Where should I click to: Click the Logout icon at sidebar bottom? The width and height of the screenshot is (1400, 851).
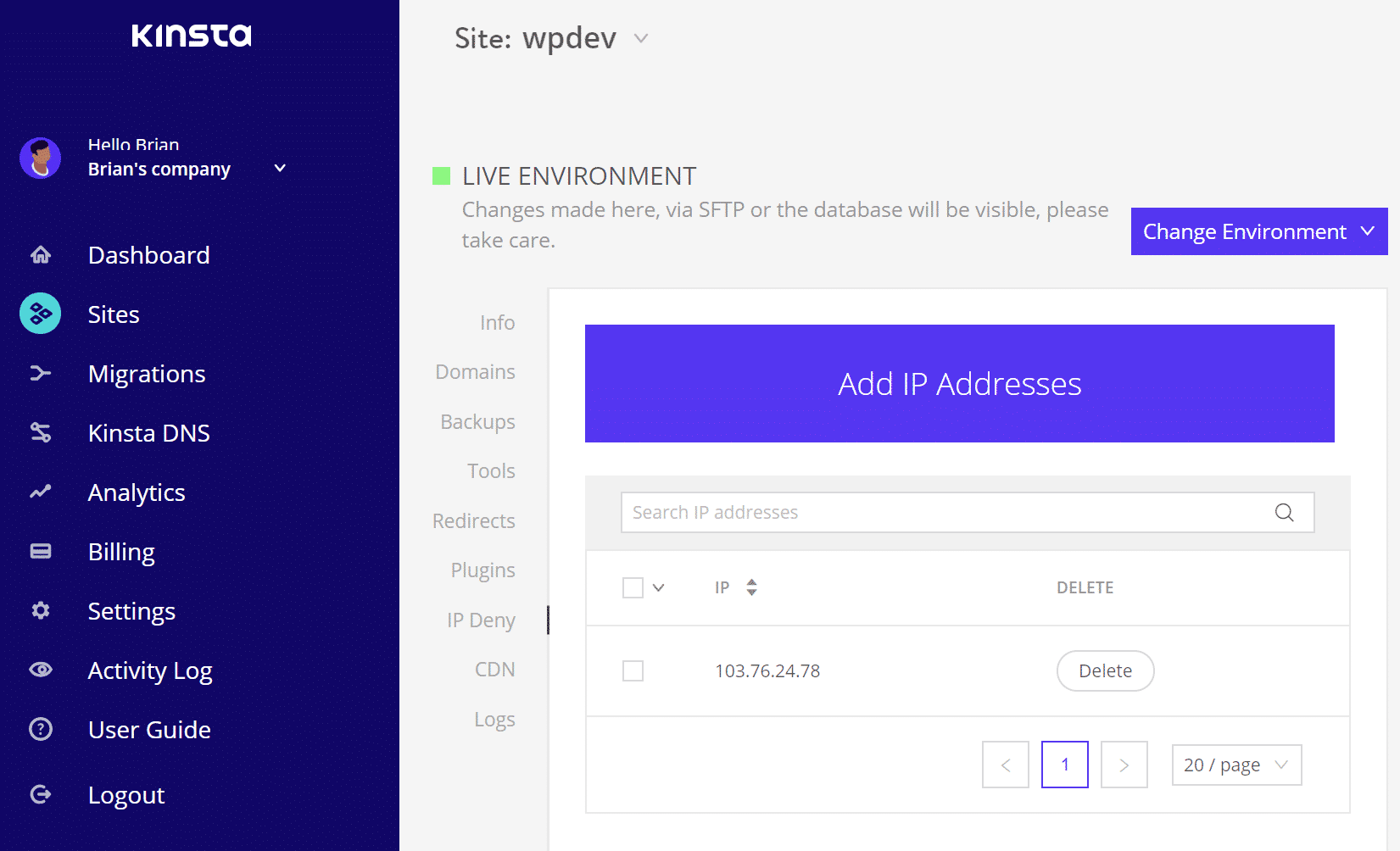[x=40, y=794]
